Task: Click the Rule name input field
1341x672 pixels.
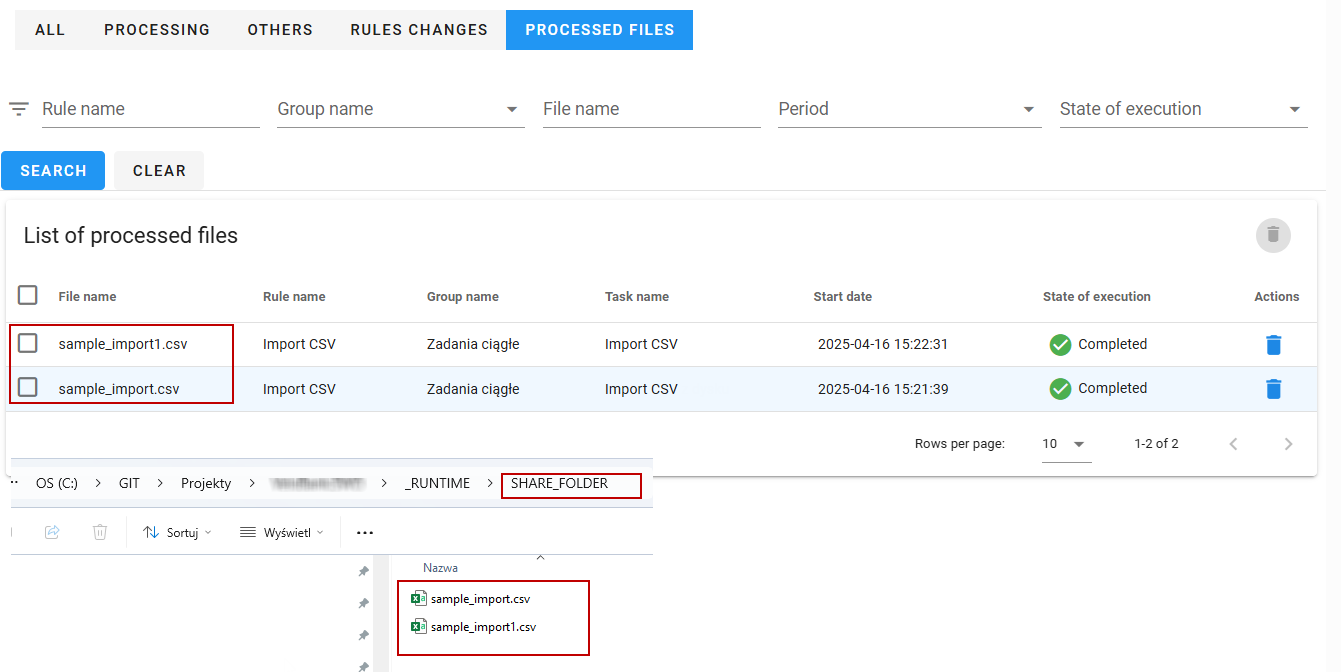Action: coord(151,109)
